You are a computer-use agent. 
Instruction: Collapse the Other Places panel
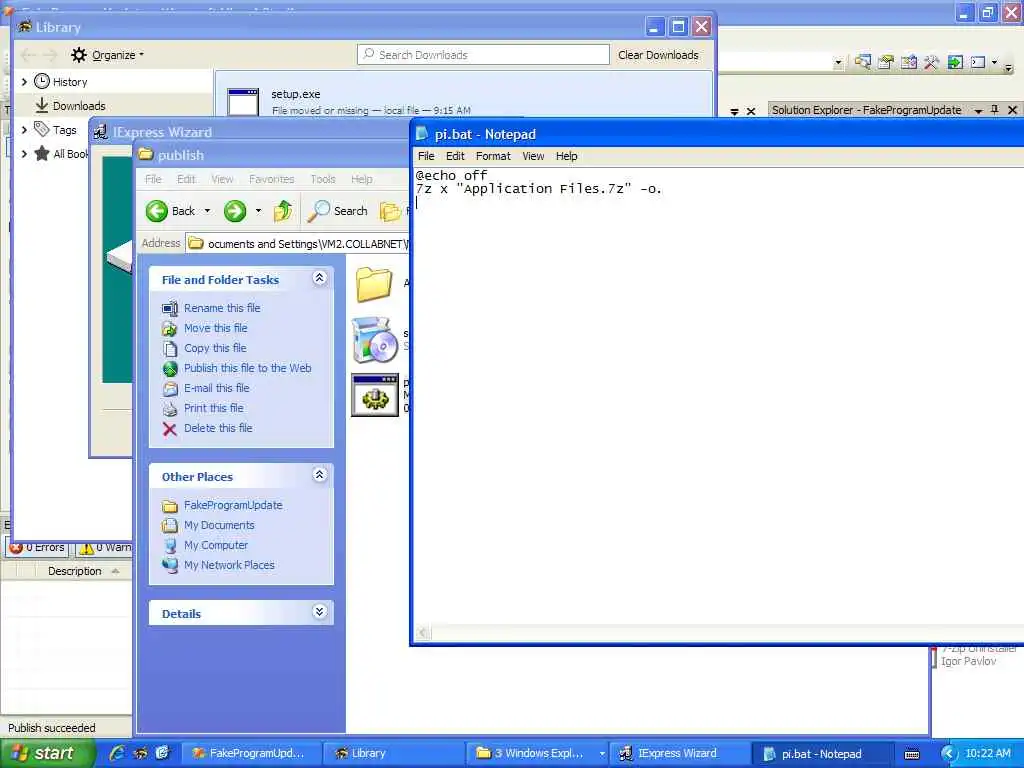click(x=319, y=475)
